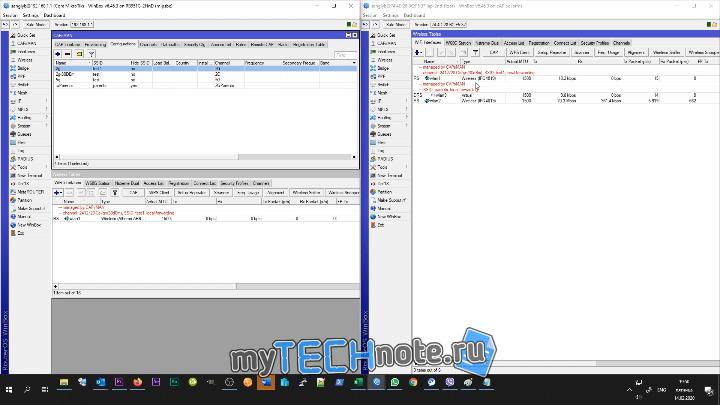This screenshot has width=720, height=405.
Task: Click Redo arrow in right WinBox toolbar
Action: coord(375,24)
